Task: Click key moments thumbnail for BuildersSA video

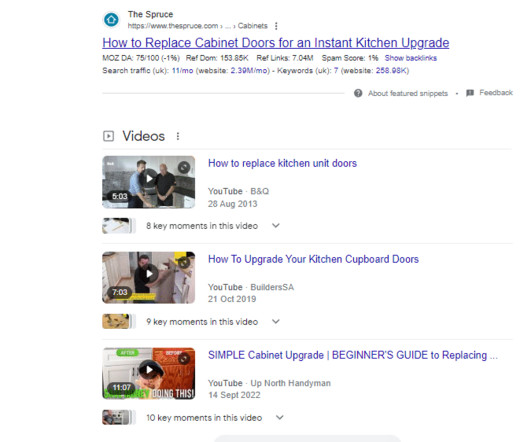Action: click(119, 321)
